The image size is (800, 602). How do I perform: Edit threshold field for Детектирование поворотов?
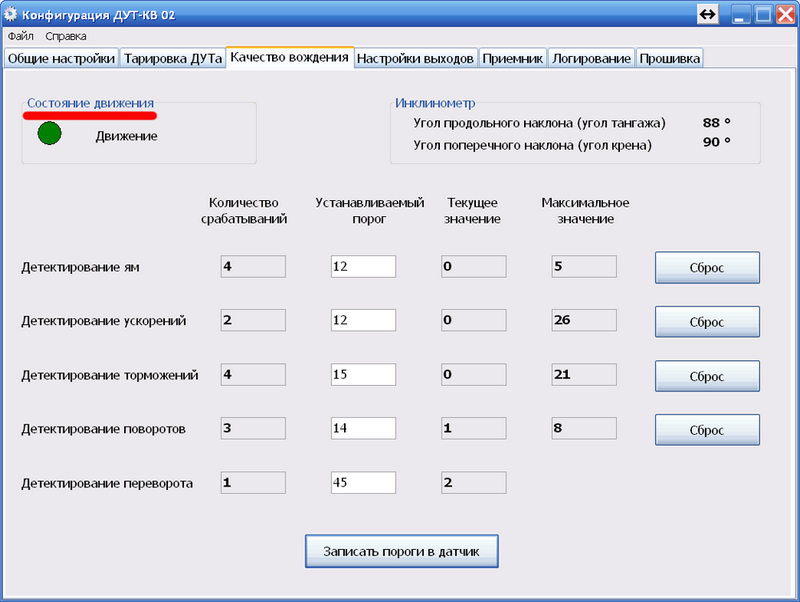pyautogui.click(x=363, y=428)
